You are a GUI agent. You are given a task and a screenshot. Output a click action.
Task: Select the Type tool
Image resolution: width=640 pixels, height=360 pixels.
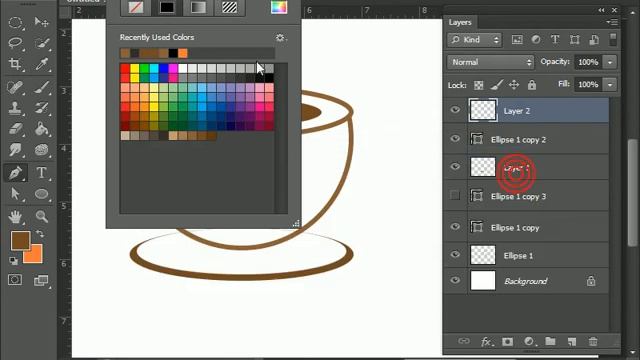pyautogui.click(x=41, y=173)
